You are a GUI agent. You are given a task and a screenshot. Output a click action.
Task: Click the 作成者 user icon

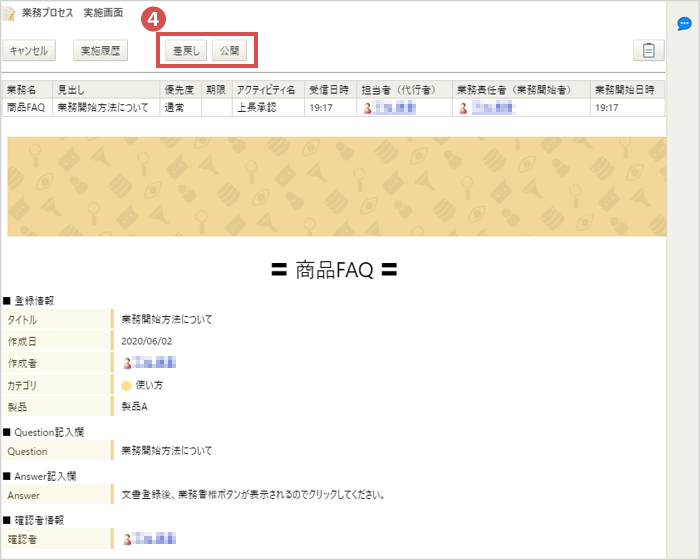(127, 363)
